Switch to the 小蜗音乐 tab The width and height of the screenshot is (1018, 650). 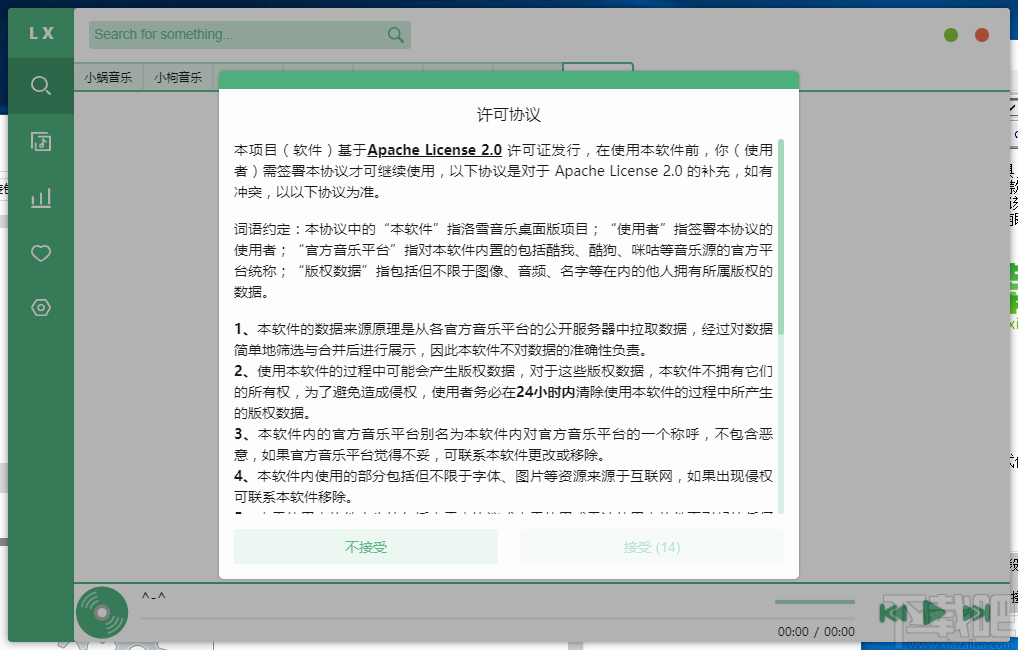108,76
